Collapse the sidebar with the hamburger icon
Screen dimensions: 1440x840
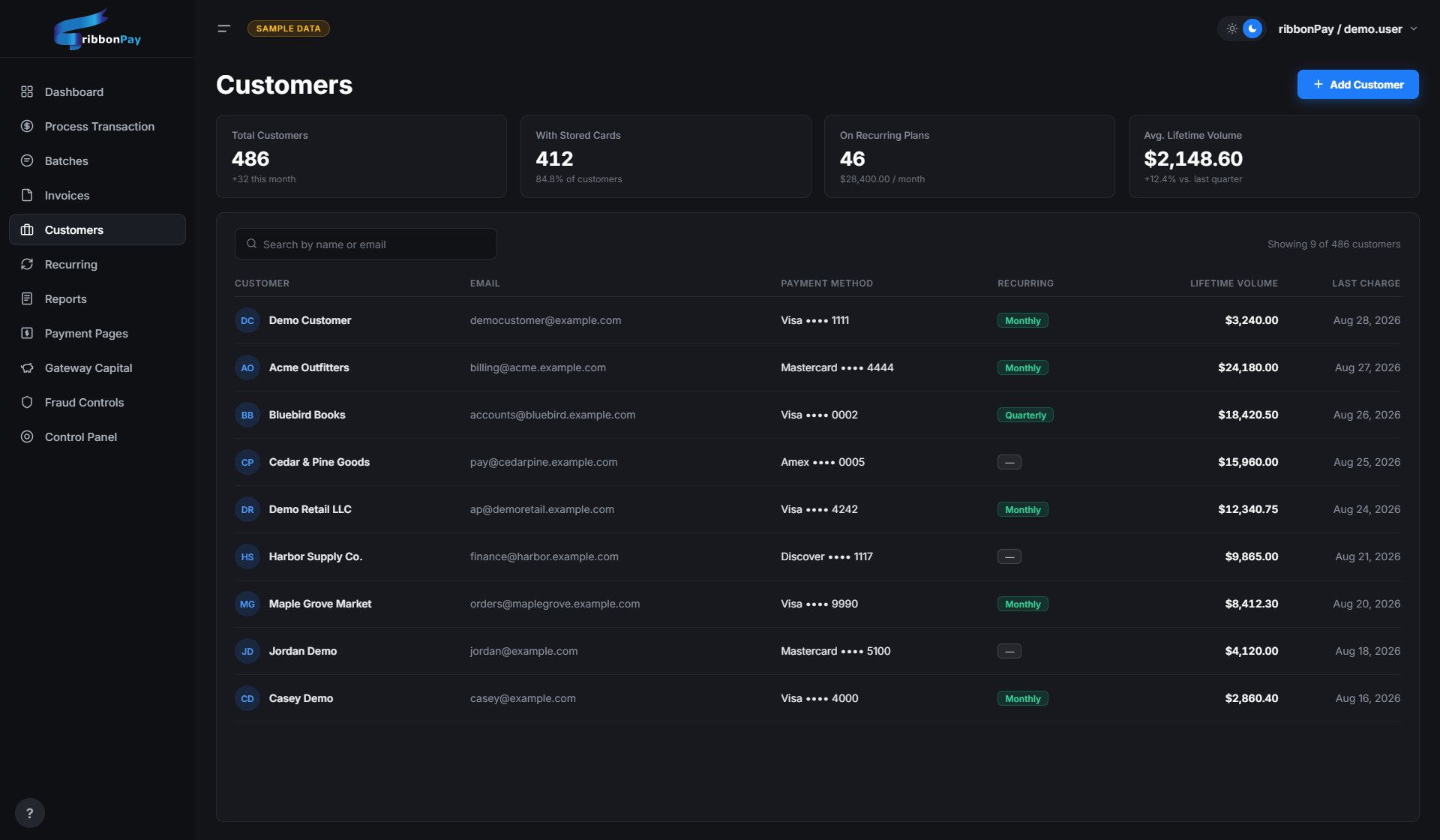point(223,28)
